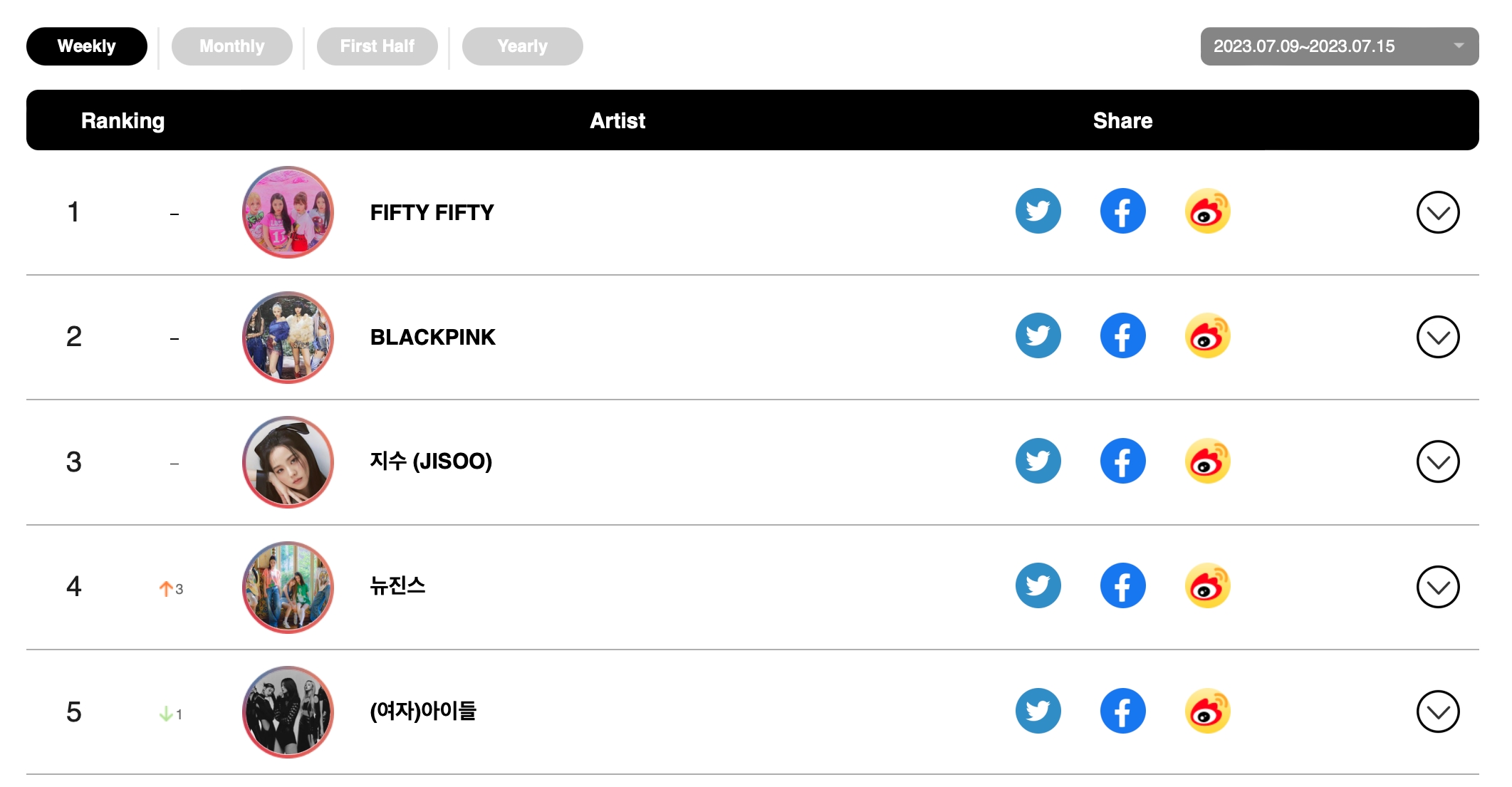Share BLACKPINK on Twitter
The image size is (1512, 787).
(x=1038, y=335)
